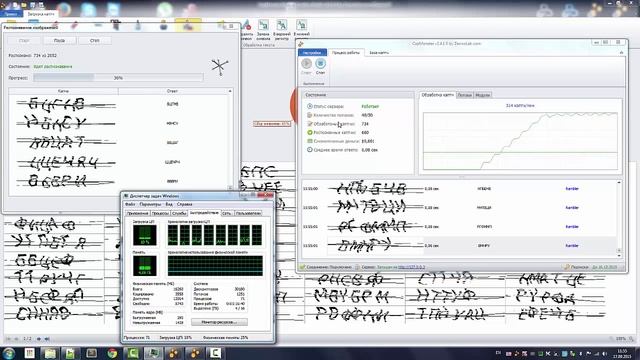Open 'Параметры' menu in Task Manager
This screenshot has width=640, height=360.
(150, 204)
